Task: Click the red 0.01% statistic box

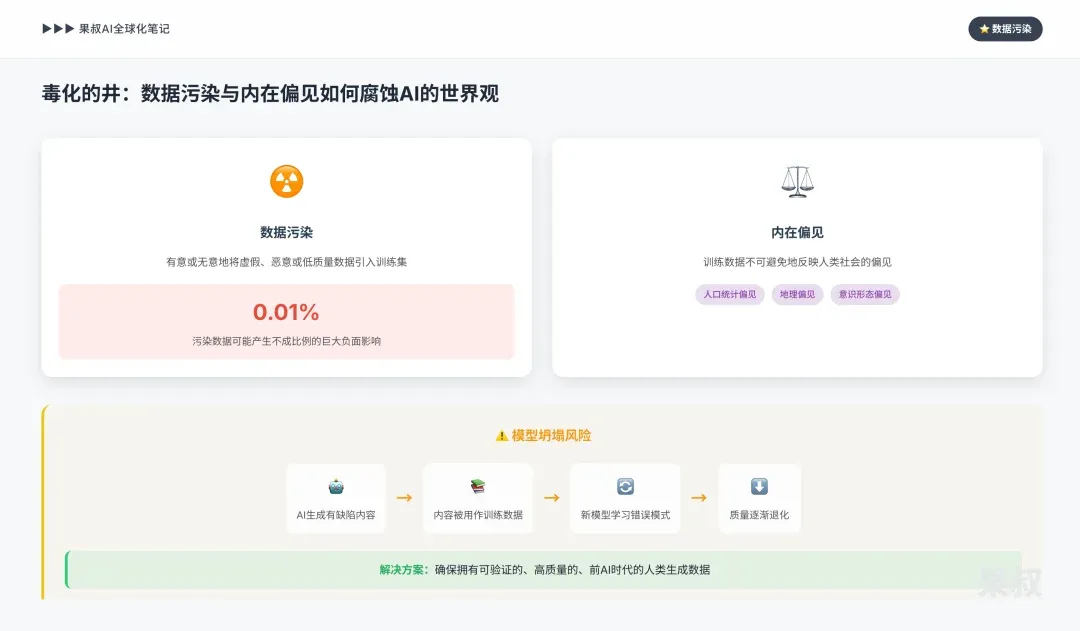Action: 286,321
